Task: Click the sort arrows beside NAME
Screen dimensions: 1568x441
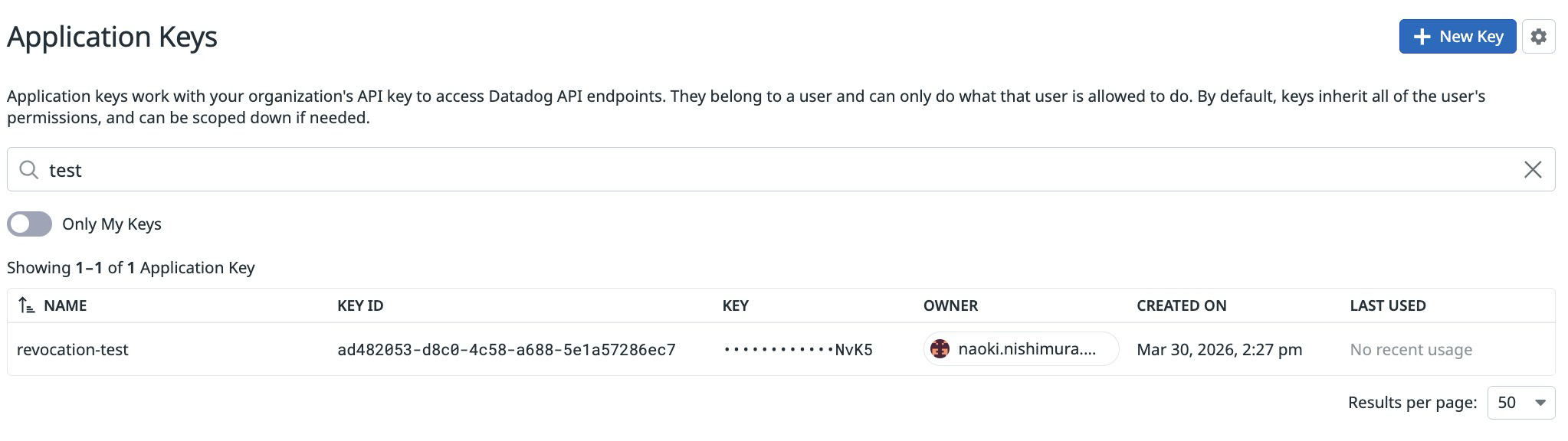Action: click(25, 305)
